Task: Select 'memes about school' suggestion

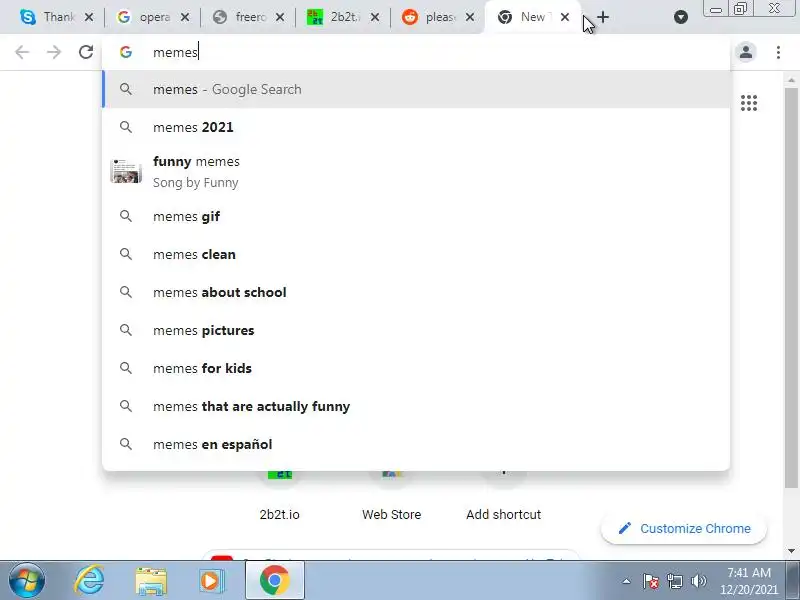Action: coord(416,292)
